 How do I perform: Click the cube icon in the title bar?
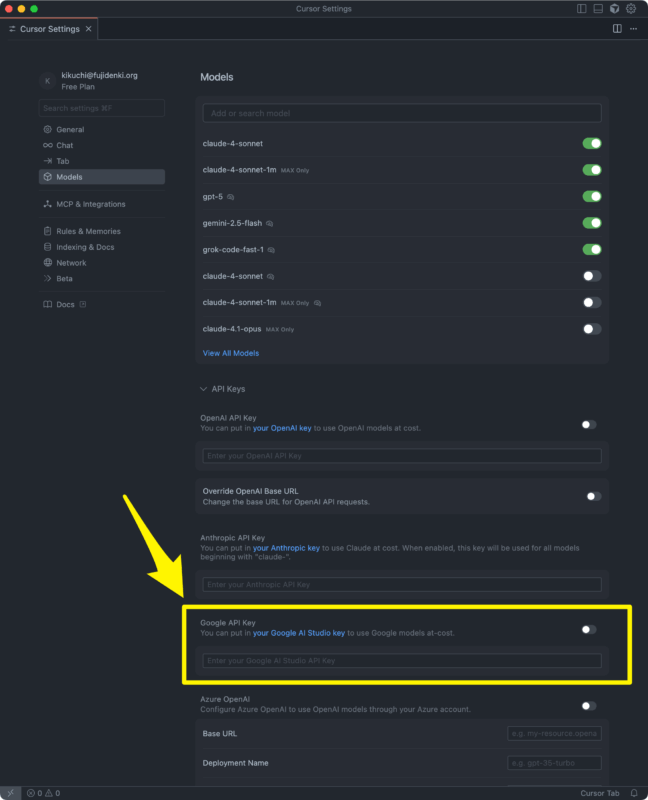point(614,9)
